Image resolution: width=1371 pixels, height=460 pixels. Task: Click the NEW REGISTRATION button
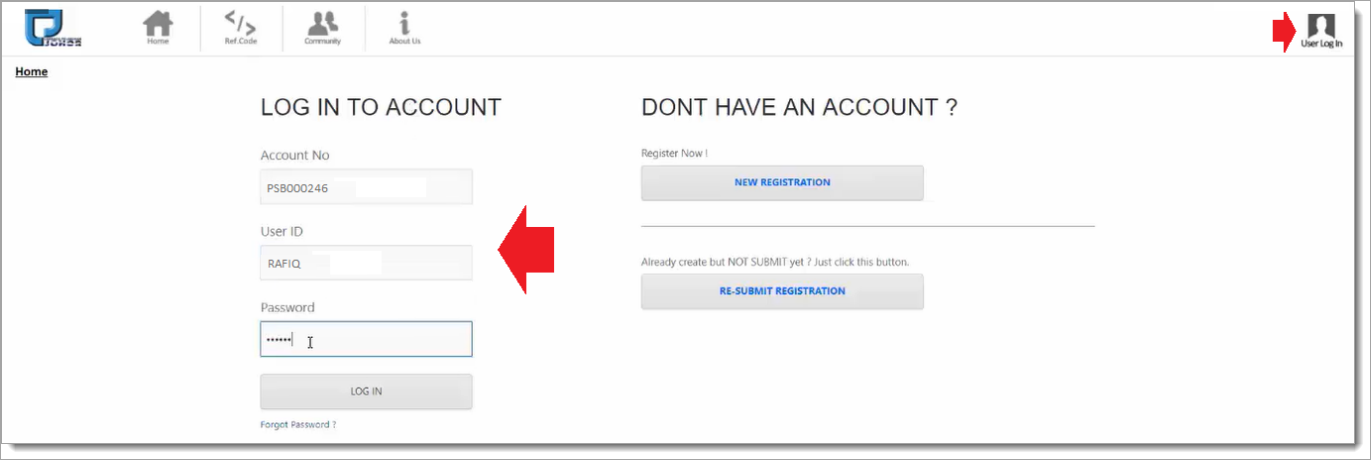(x=782, y=183)
